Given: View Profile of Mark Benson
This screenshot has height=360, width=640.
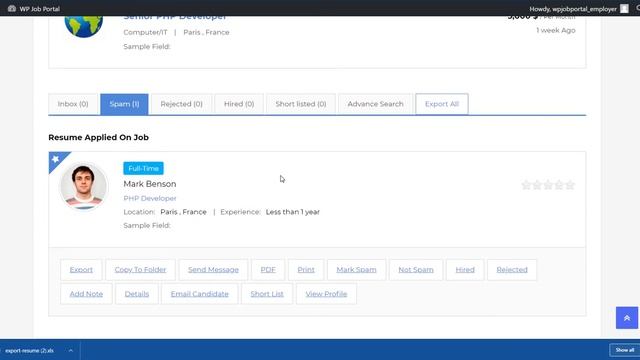Looking at the screenshot, I should pos(326,294).
